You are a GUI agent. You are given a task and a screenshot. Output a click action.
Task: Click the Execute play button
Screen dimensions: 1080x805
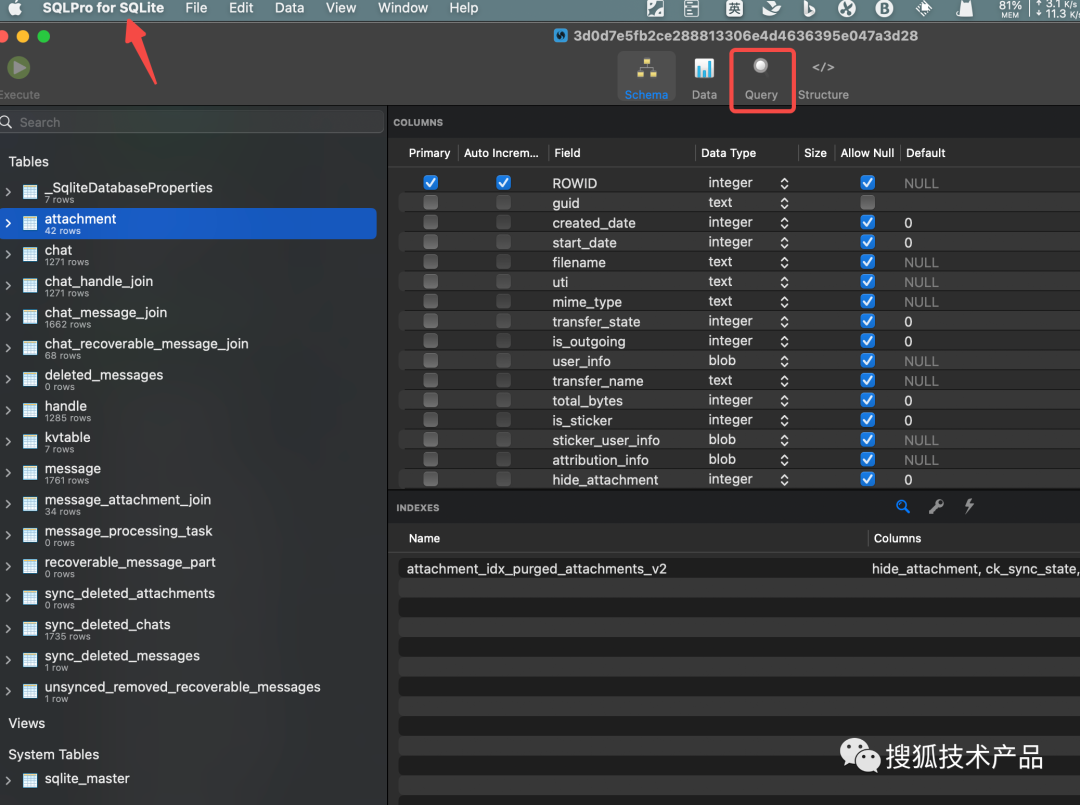click(x=19, y=67)
